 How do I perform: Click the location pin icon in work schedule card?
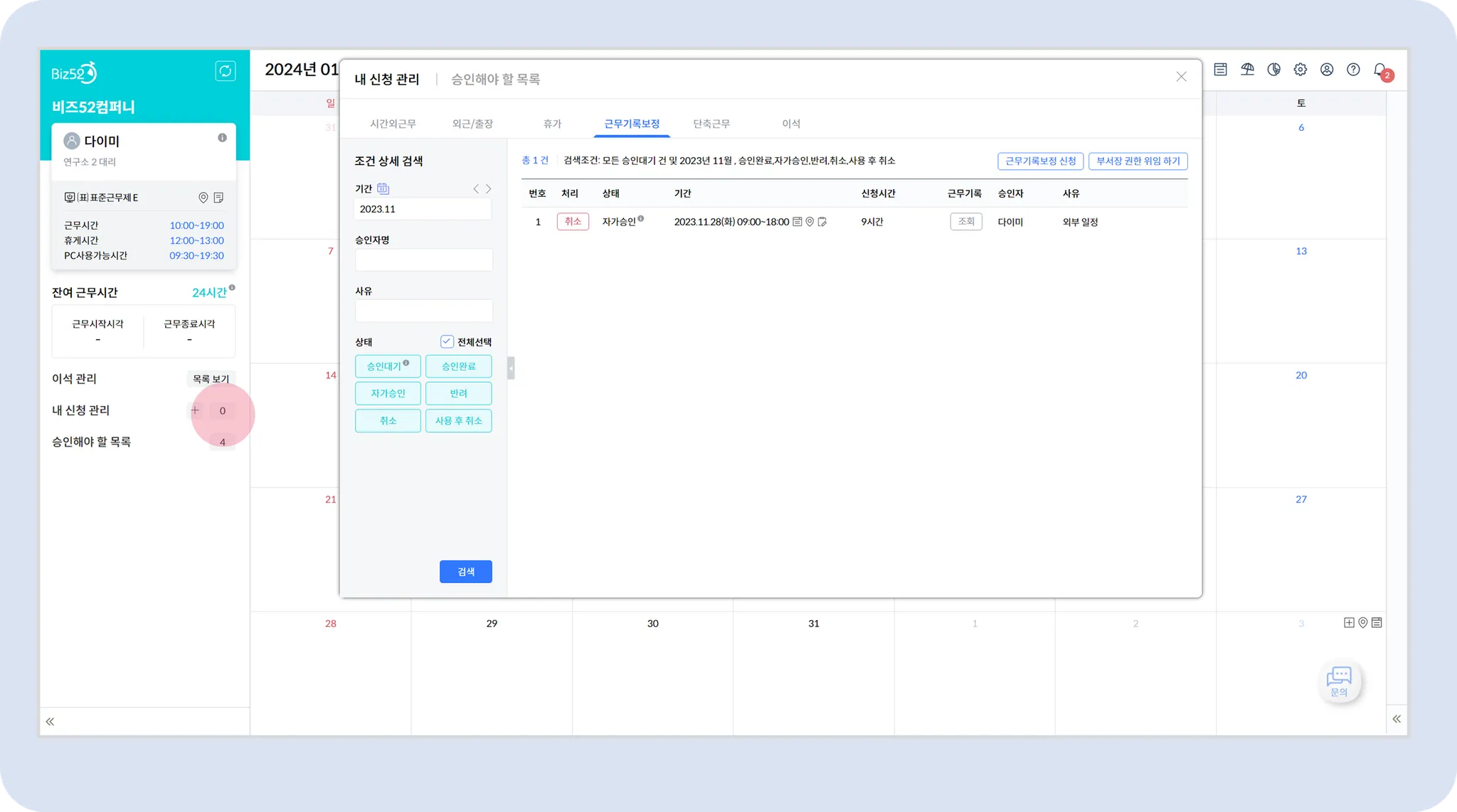(x=203, y=198)
